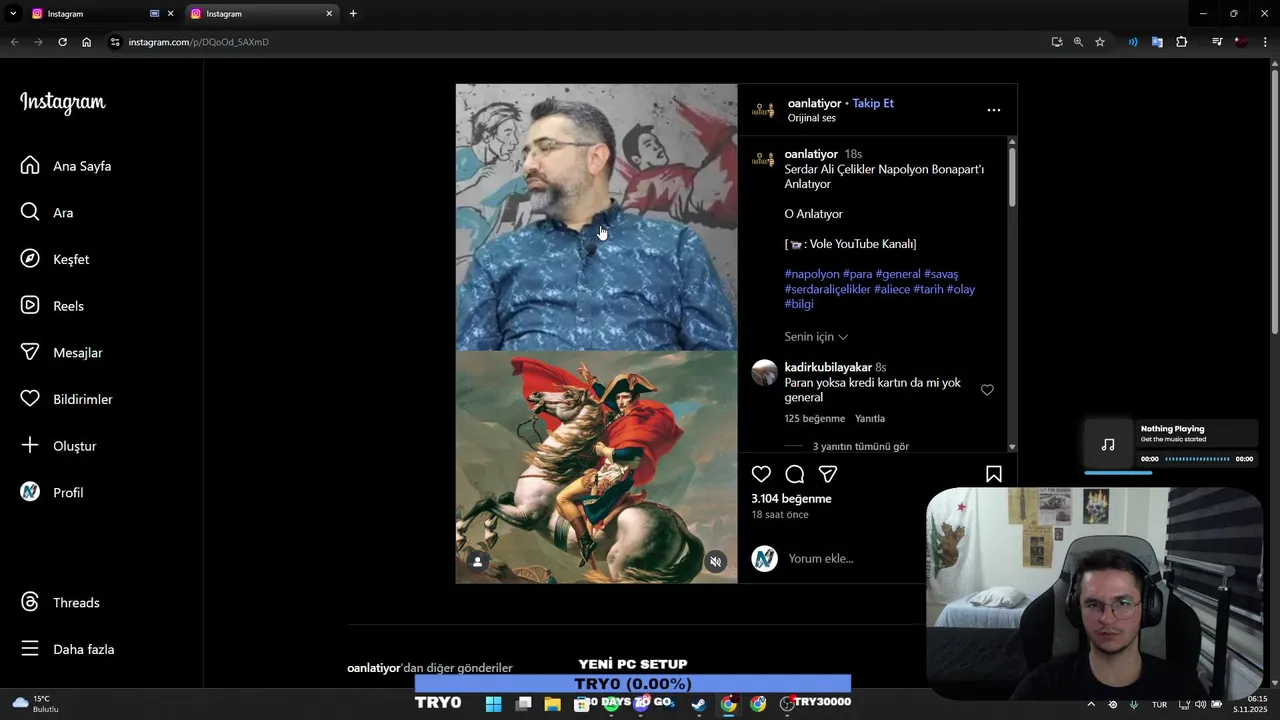
Task: Like kadirkubilayakar's comment
Action: (x=987, y=390)
